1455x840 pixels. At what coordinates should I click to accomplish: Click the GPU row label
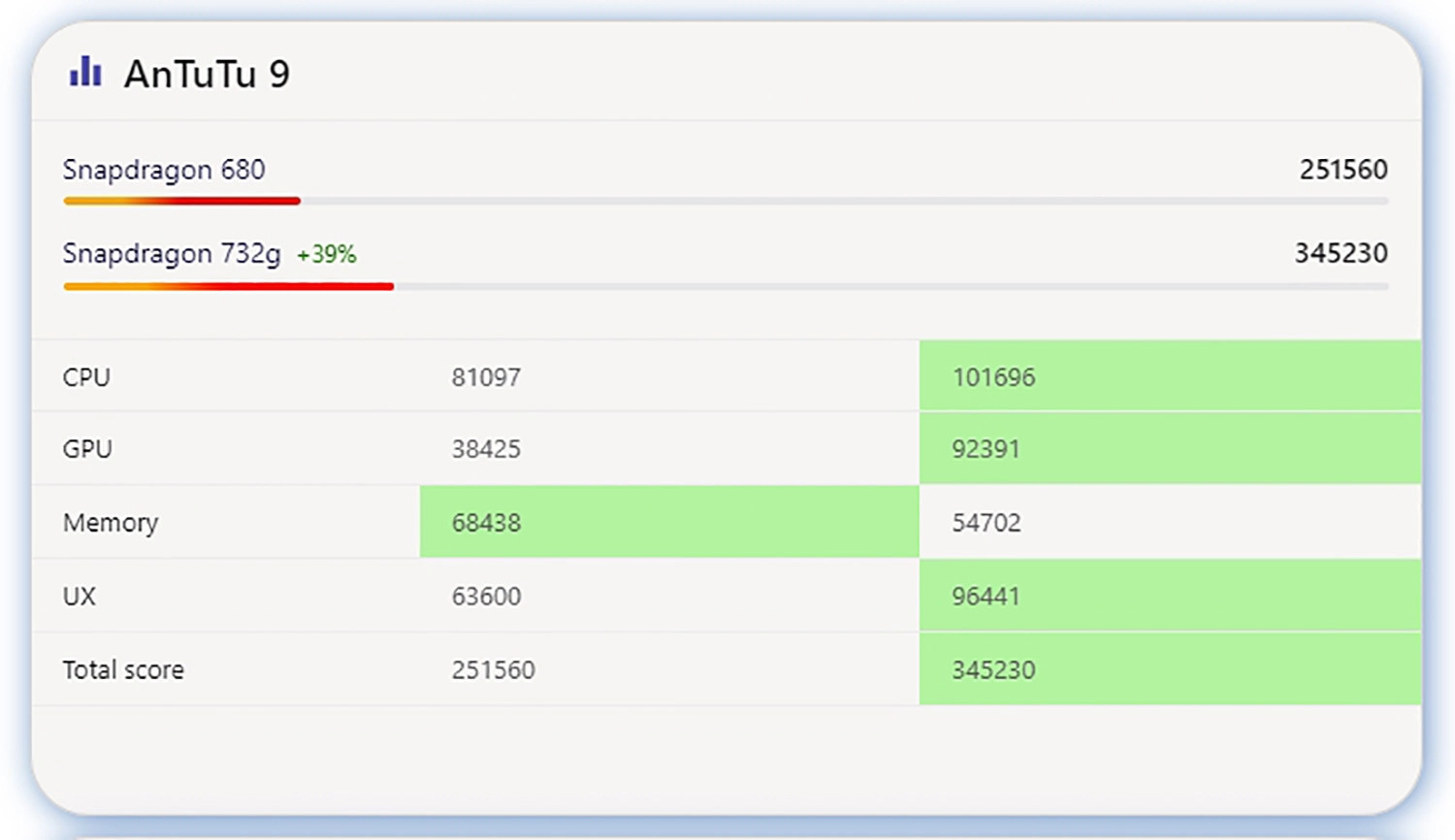[x=87, y=449]
